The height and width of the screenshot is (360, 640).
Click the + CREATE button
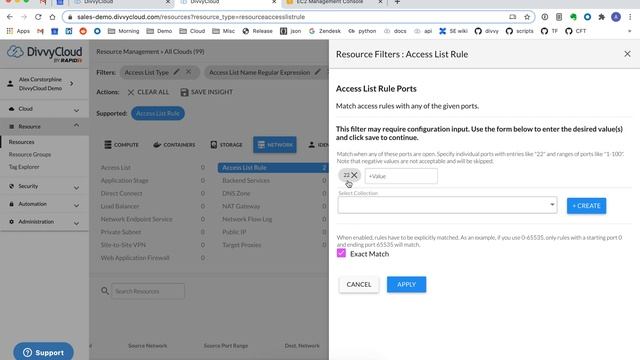coord(586,206)
